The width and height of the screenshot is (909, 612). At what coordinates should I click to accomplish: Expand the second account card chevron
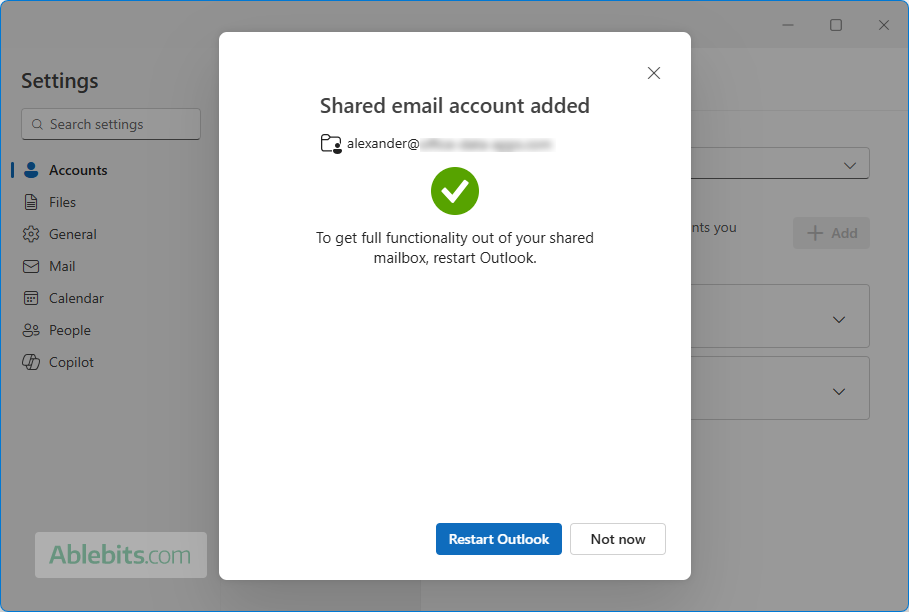(839, 392)
